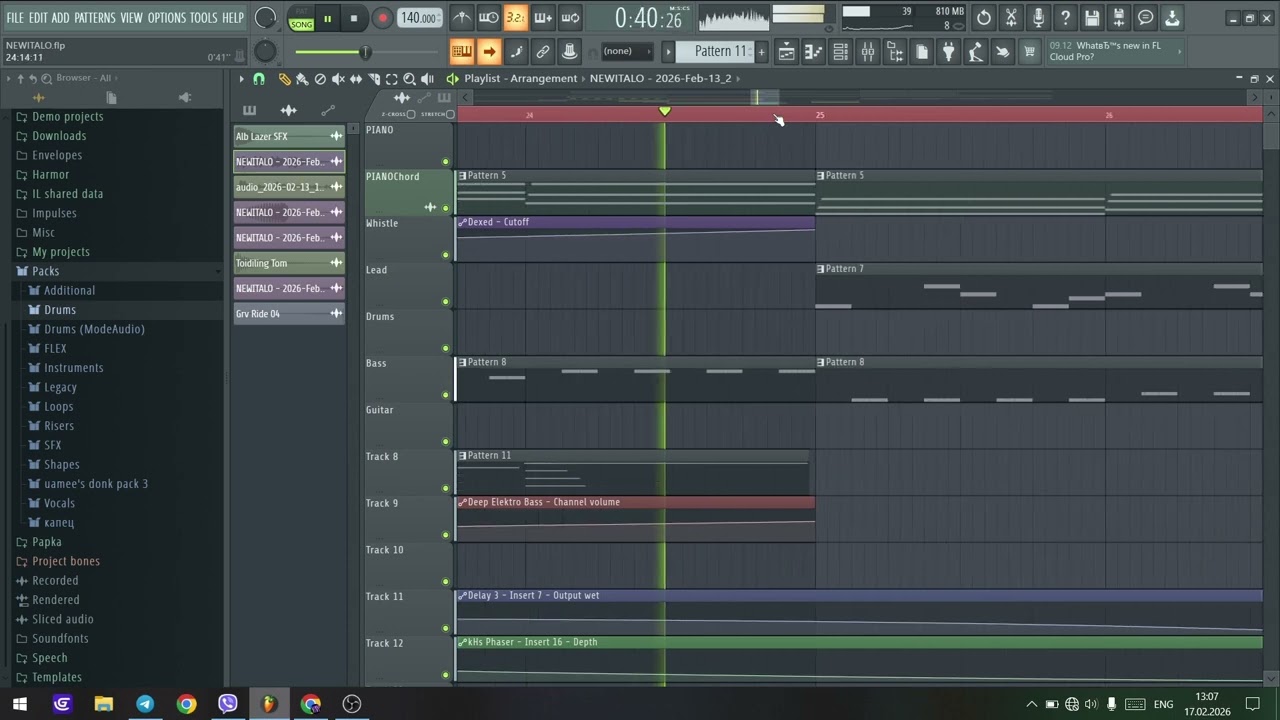Select the Drums pack folder in browser
Screen dimensions: 1280x720
coord(60,310)
